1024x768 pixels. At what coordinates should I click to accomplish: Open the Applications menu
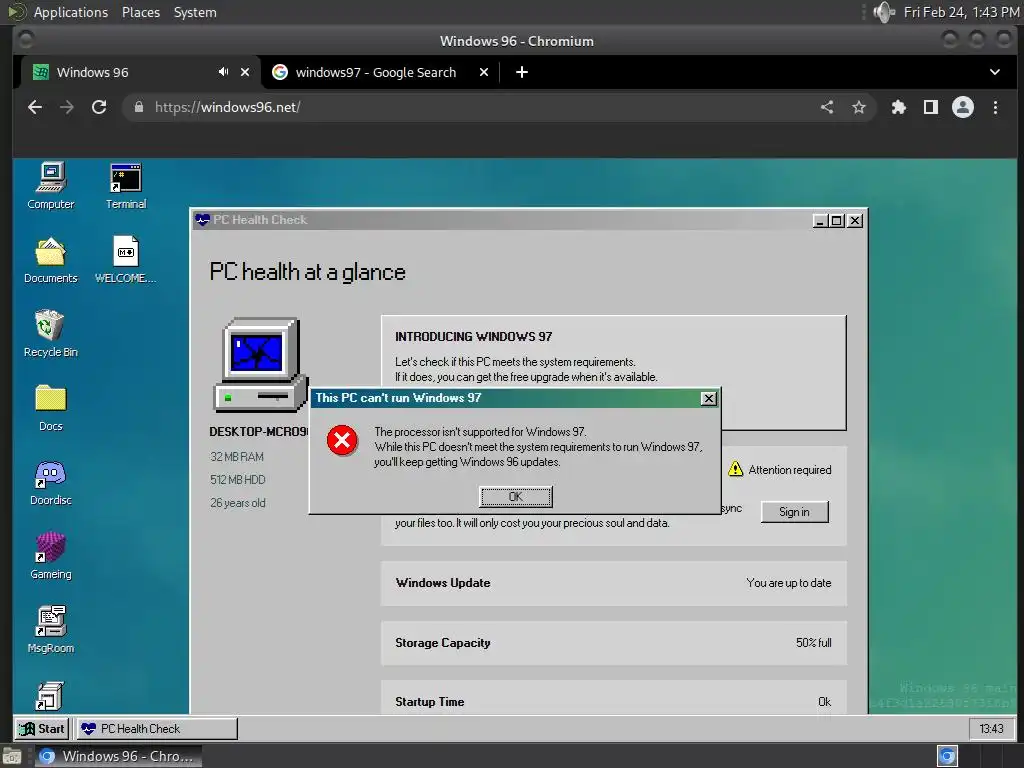(x=71, y=12)
